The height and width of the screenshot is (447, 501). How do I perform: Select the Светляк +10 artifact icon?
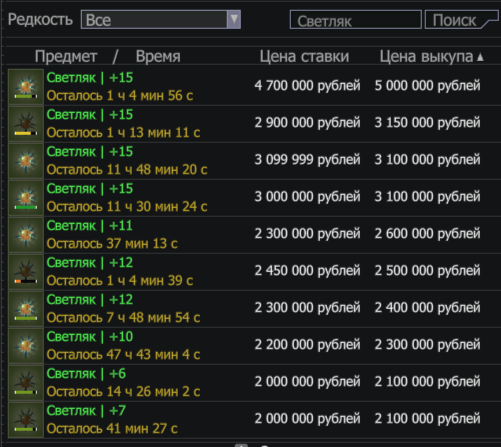pyautogui.click(x=26, y=346)
